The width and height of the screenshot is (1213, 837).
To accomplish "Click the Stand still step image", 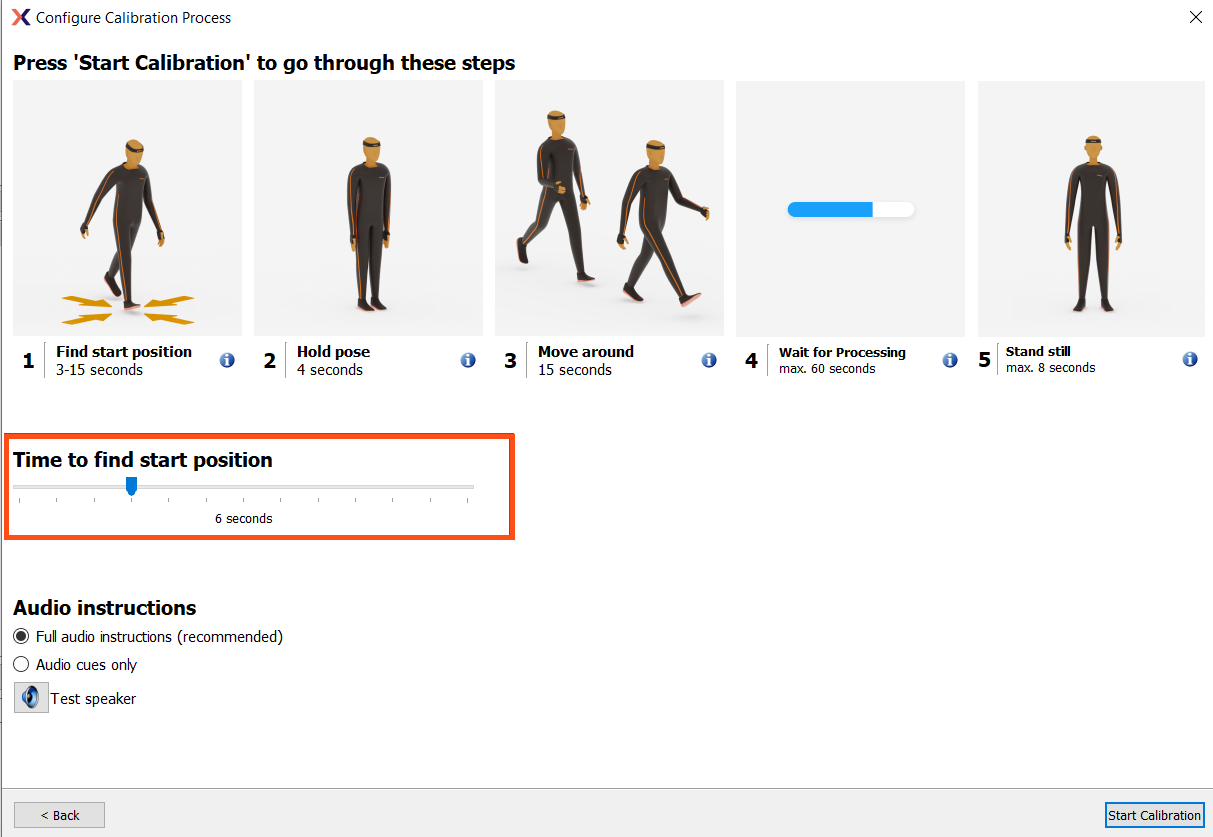I will (x=1091, y=207).
